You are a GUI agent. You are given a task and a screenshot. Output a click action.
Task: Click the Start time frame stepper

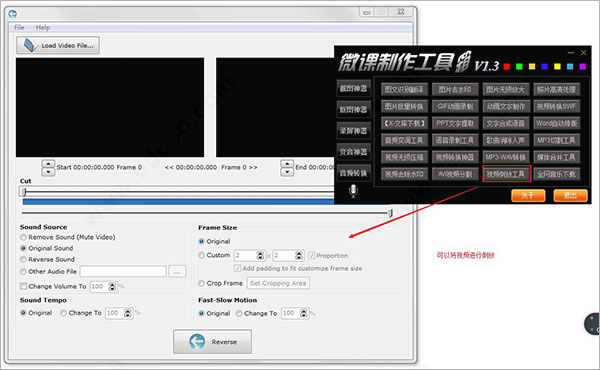click(x=48, y=168)
